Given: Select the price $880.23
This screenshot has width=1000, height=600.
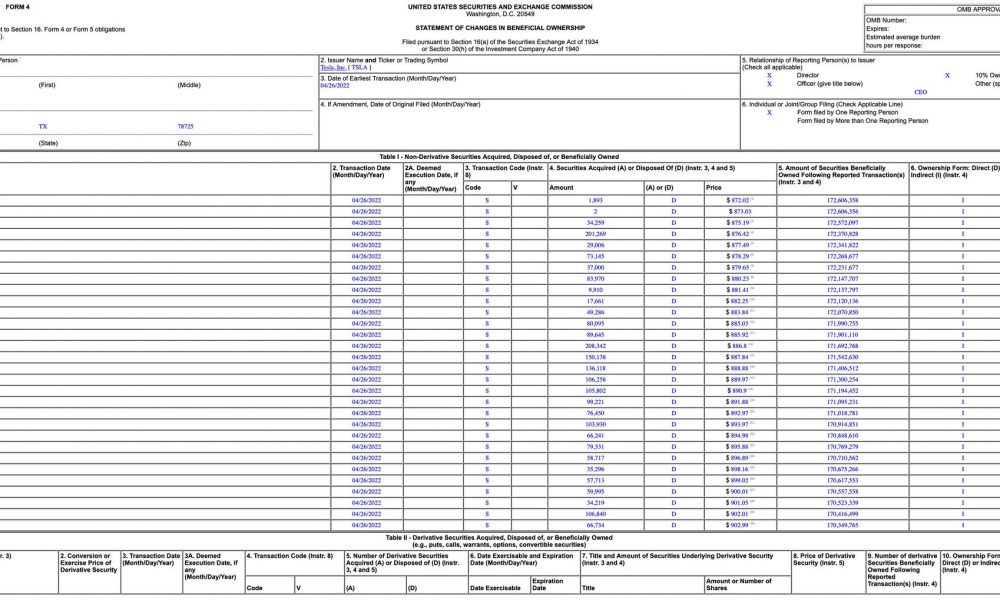Looking at the screenshot, I should point(738,279).
